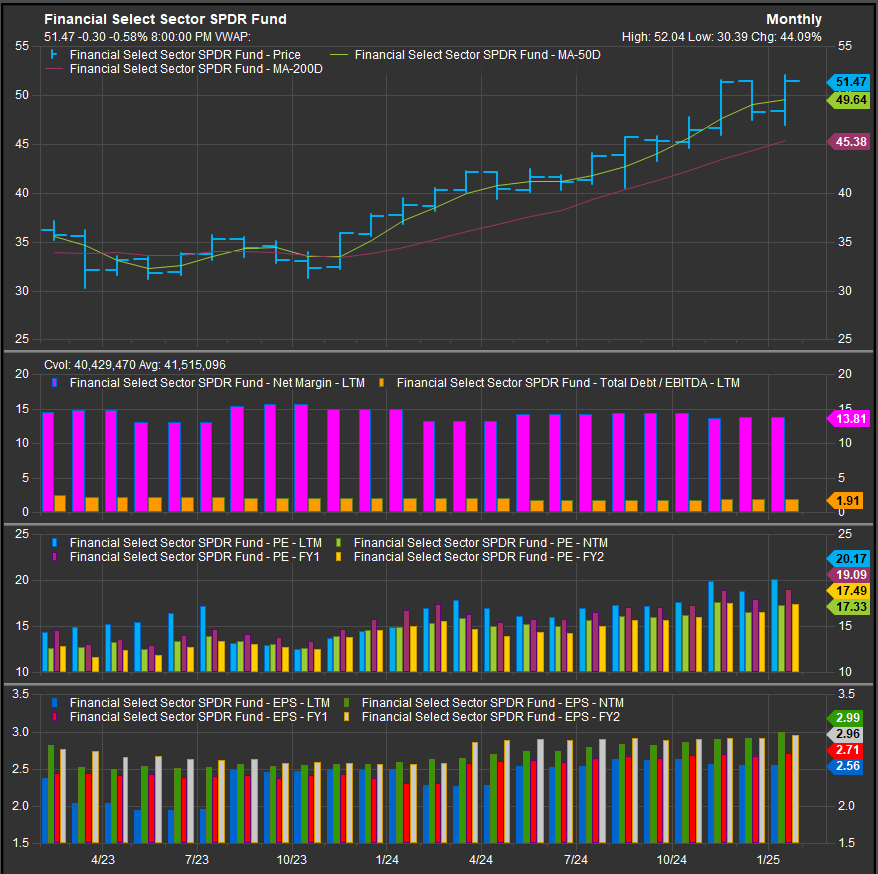878x874 pixels.
Task: Click the 4/24 date axis label
Action: click(481, 860)
